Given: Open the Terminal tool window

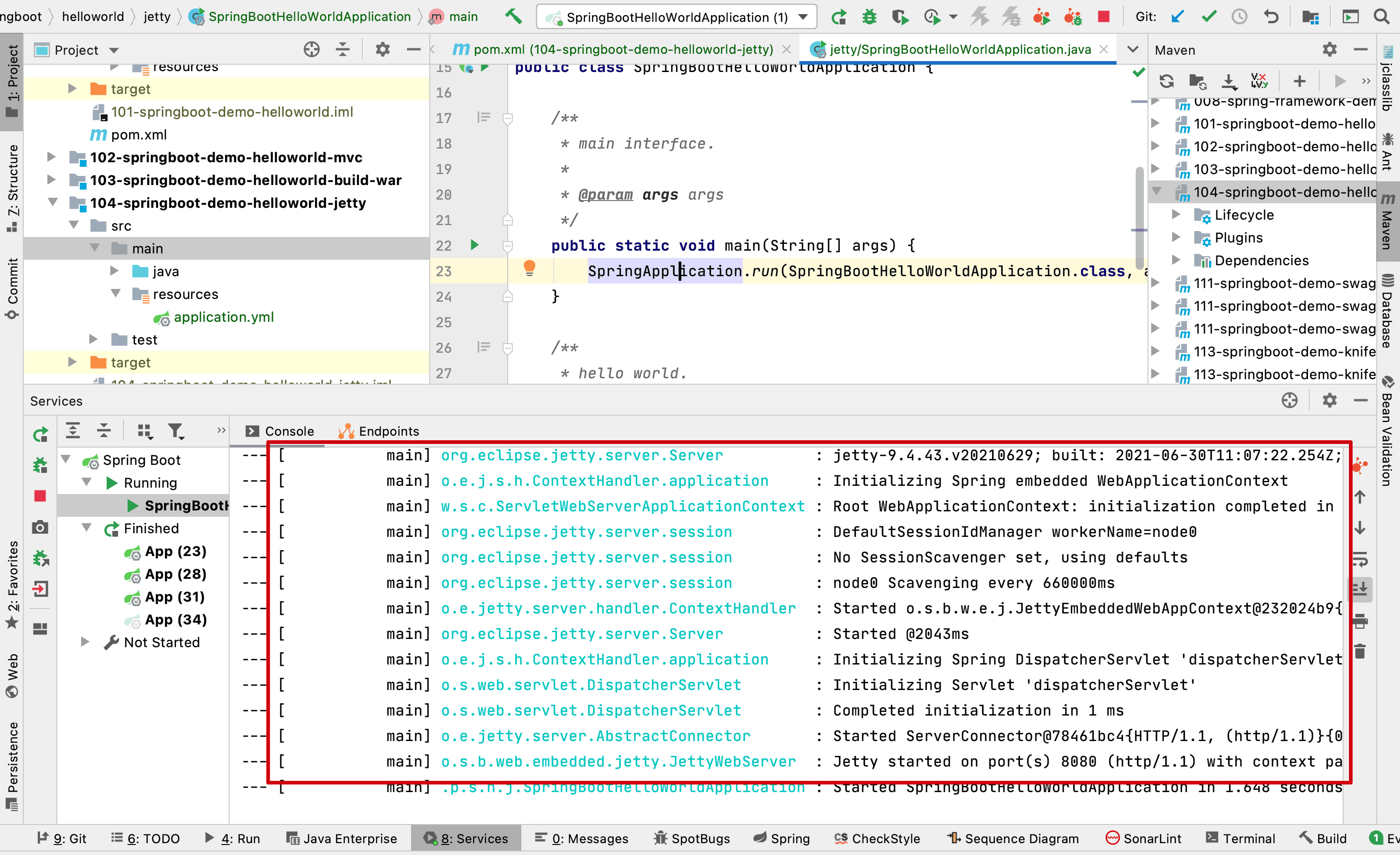Looking at the screenshot, I should (x=1240, y=839).
